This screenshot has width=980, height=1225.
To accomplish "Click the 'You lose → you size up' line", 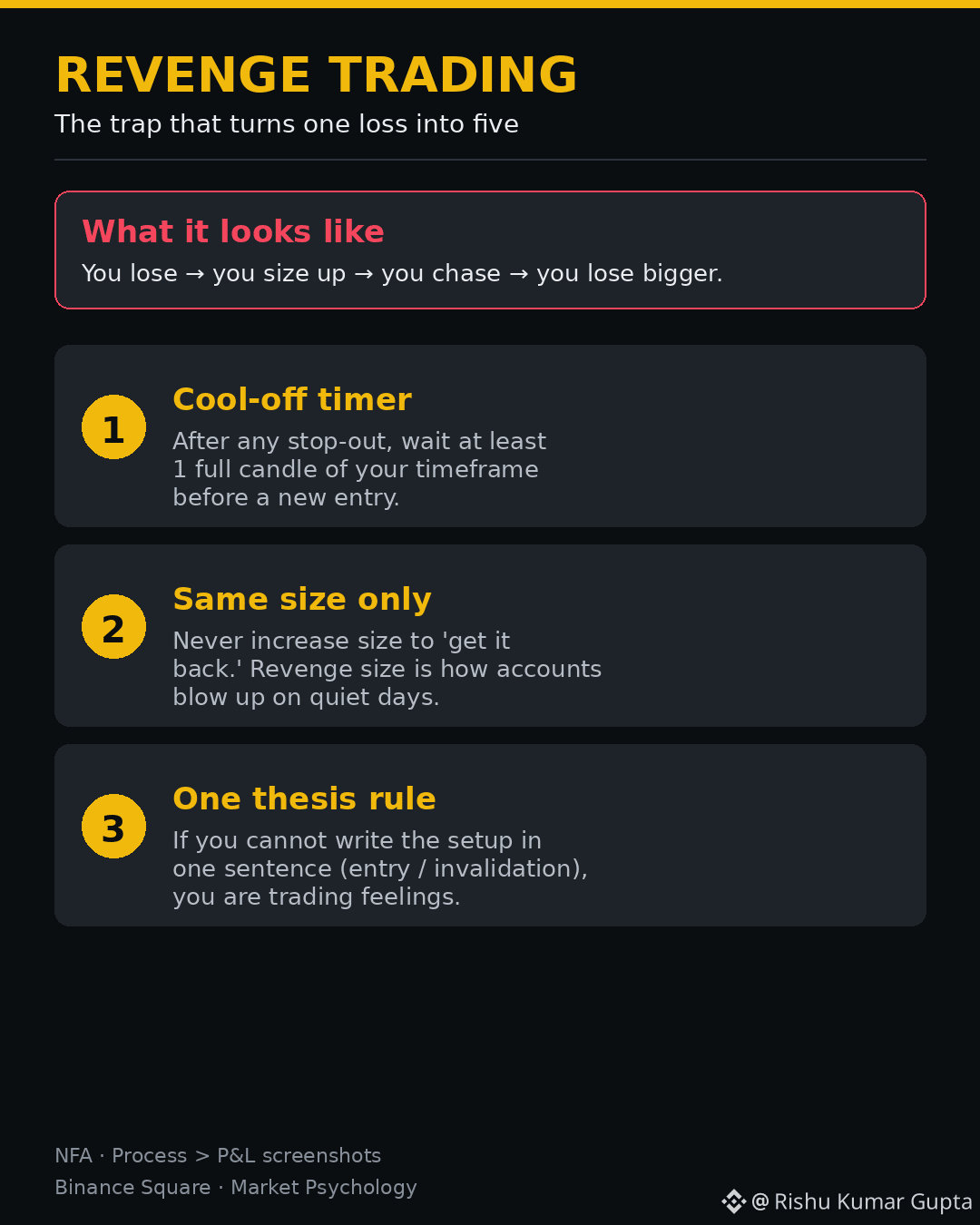I will 402,273.
